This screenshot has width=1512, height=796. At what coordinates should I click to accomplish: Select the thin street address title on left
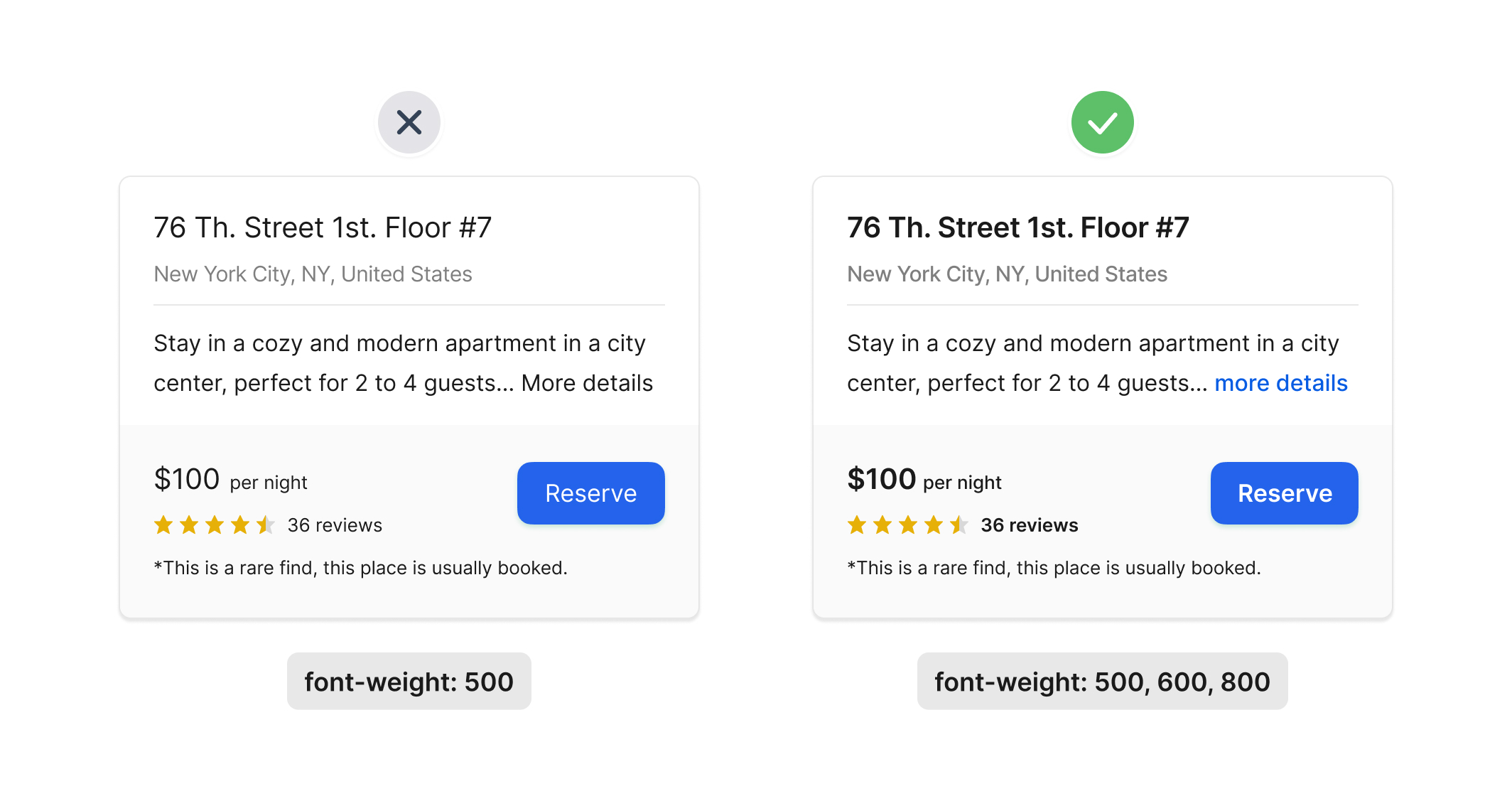323,227
